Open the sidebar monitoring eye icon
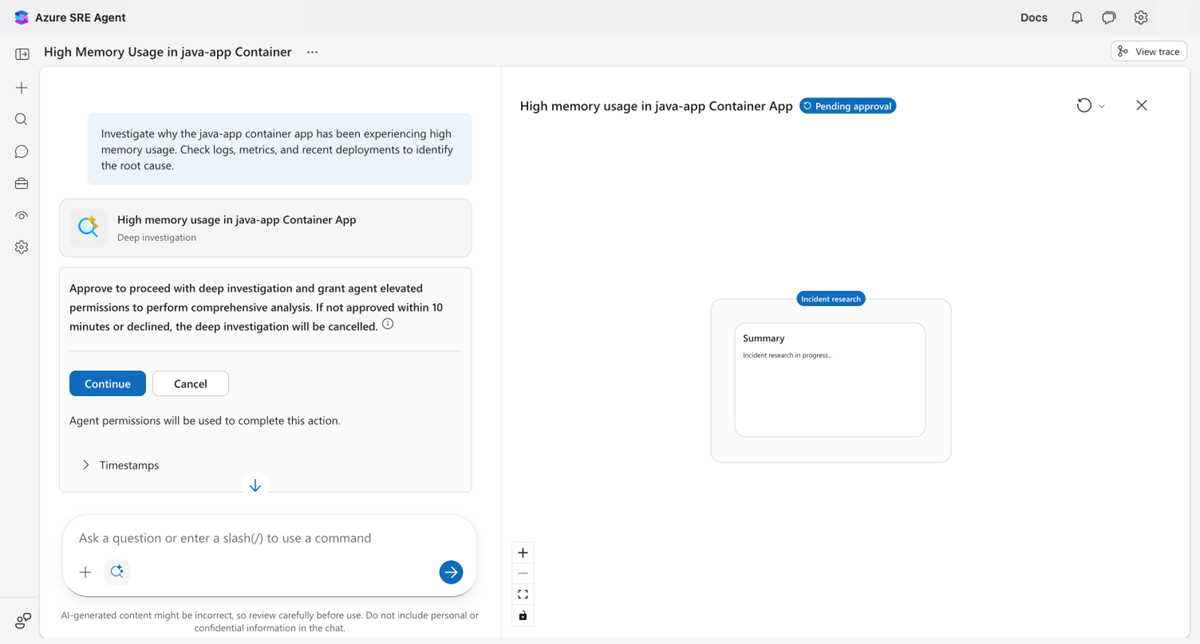 click(22, 216)
